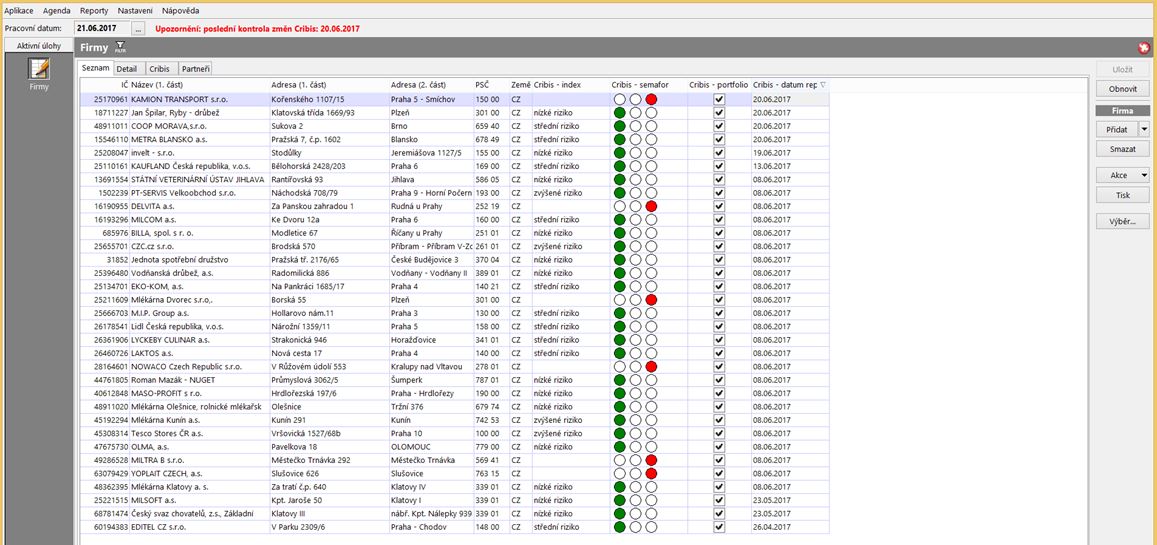Toggle the portfolio checkbox for MILSOFT a.s.
This screenshot has height=545, width=1157.
click(719, 500)
